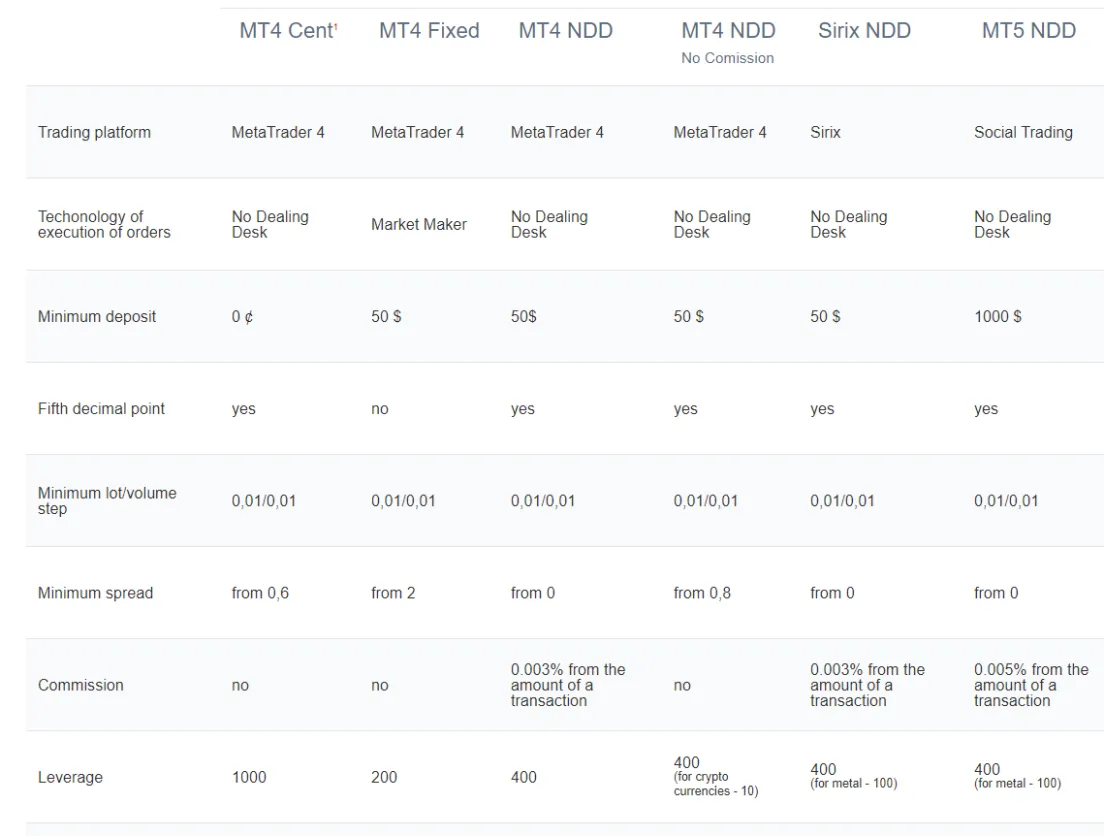
Task: Select the leverage cell mentioning crypto currencies
Action: (716, 777)
